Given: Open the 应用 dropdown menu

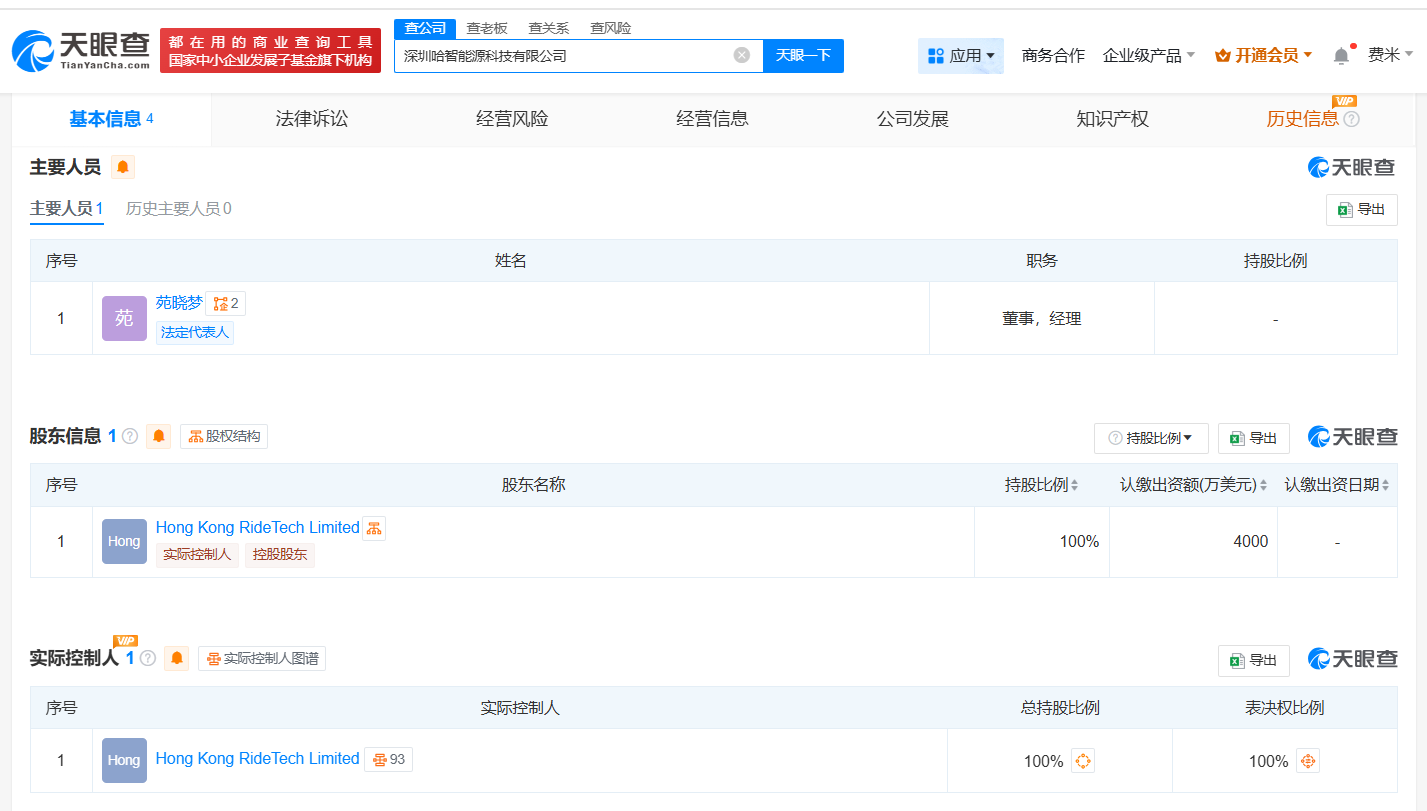Looking at the screenshot, I should point(960,56).
